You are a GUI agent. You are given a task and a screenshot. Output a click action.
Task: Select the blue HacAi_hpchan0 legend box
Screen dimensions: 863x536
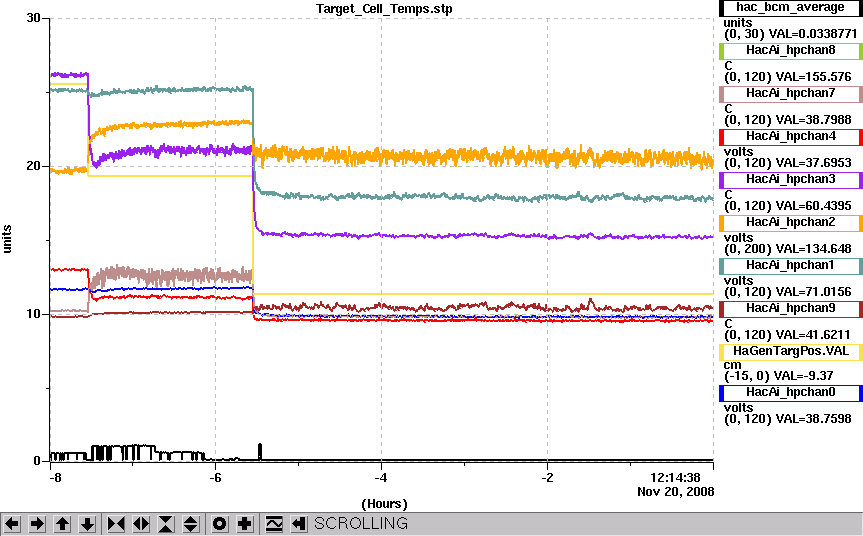[x=790, y=392]
